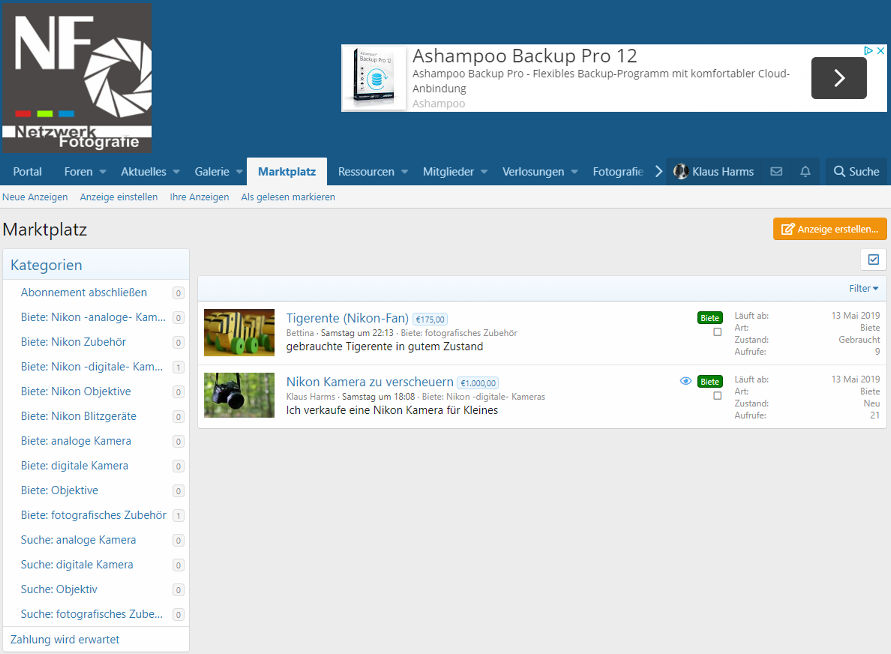The height and width of the screenshot is (654, 891).
Task: Select the Marktplatz tab
Action: pos(287,172)
